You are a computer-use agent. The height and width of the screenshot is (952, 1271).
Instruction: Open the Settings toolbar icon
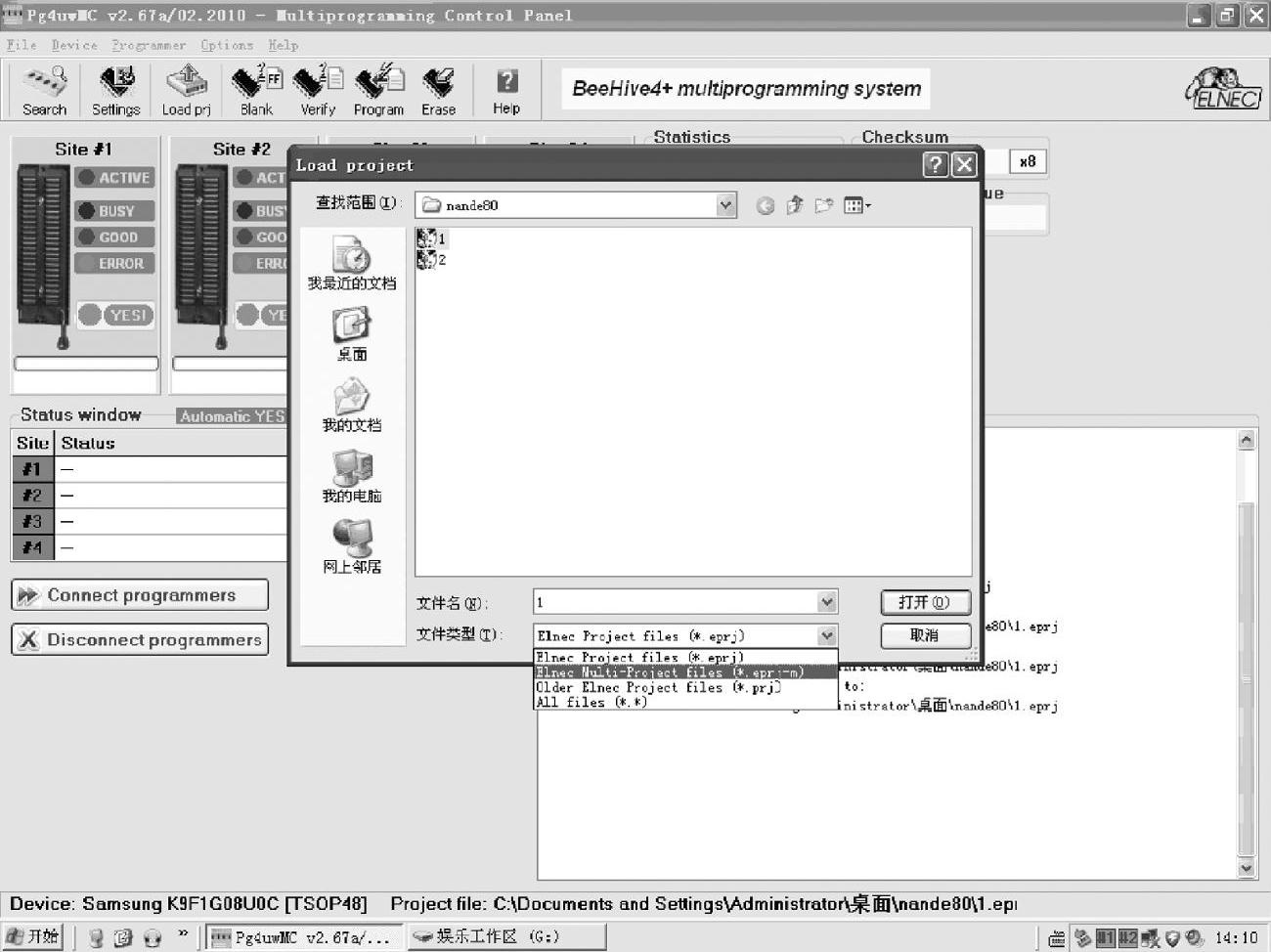[x=115, y=90]
